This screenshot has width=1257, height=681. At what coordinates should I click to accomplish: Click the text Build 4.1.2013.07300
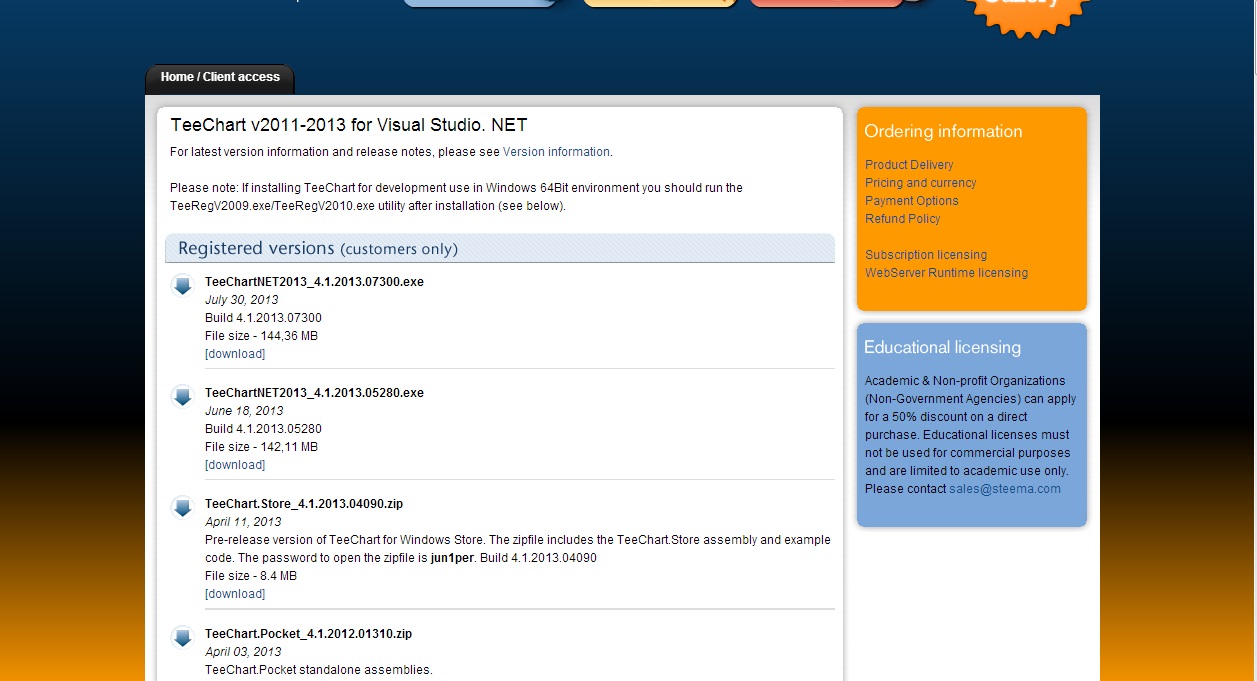click(x=263, y=318)
